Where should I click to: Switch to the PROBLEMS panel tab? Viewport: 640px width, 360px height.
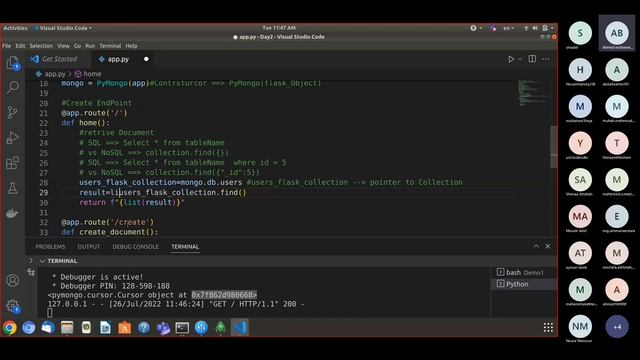[x=50, y=247]
